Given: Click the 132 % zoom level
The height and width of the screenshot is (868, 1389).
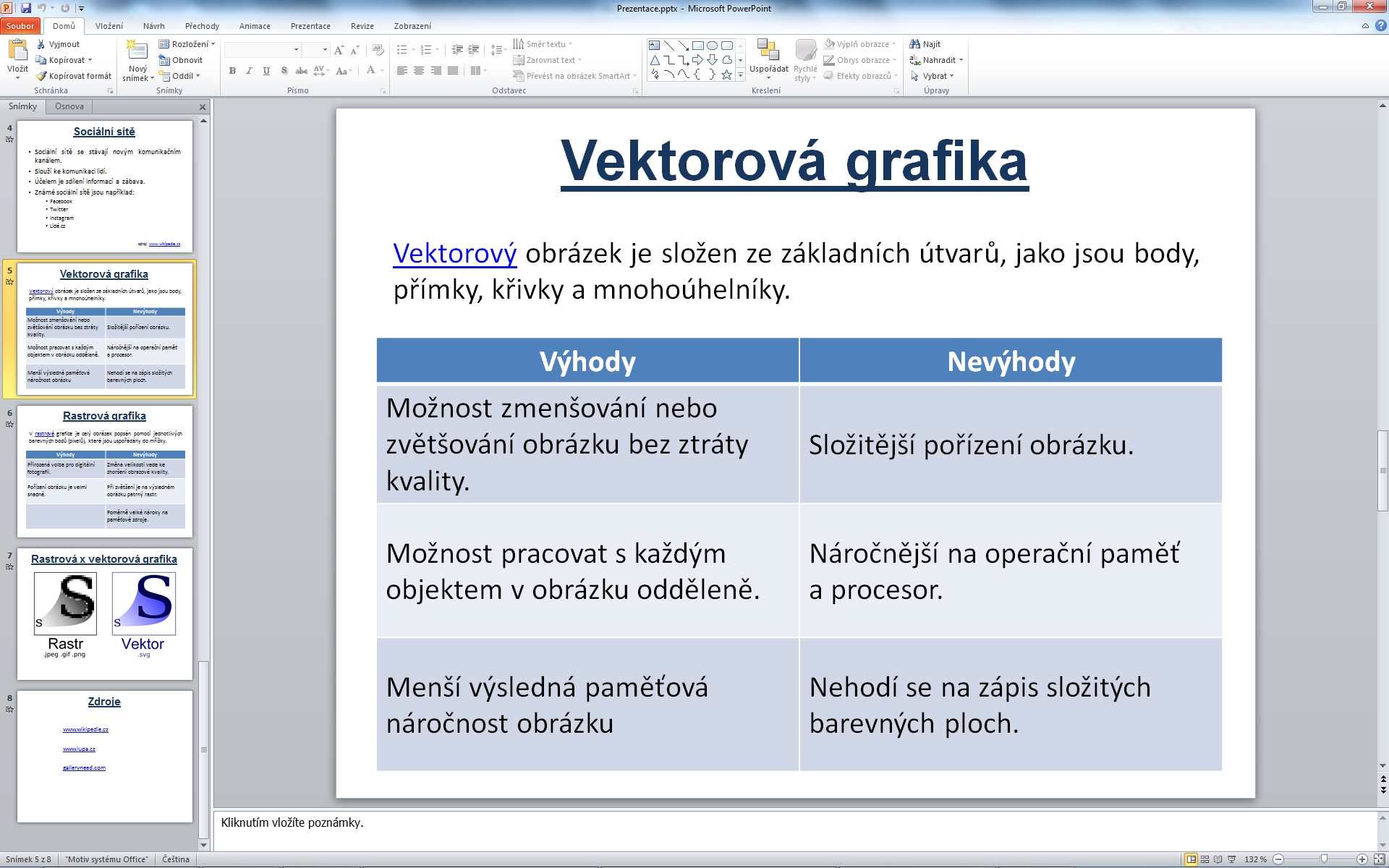Looking at the screenshot, I should 1256,859.
